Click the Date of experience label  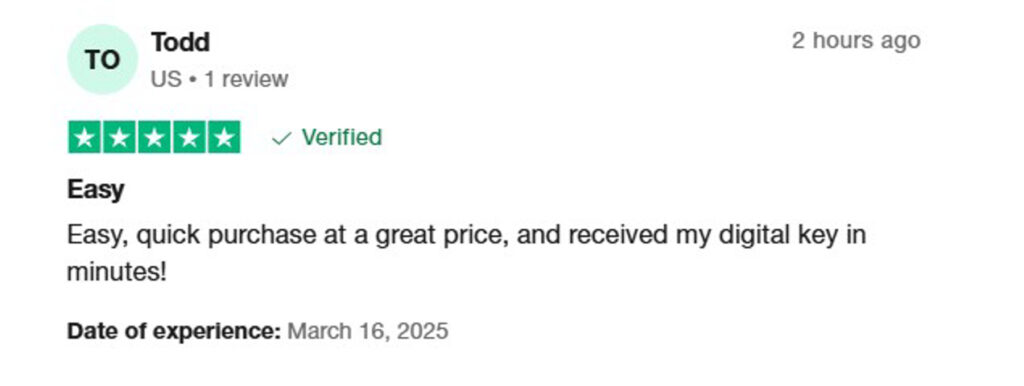[174, 330]
